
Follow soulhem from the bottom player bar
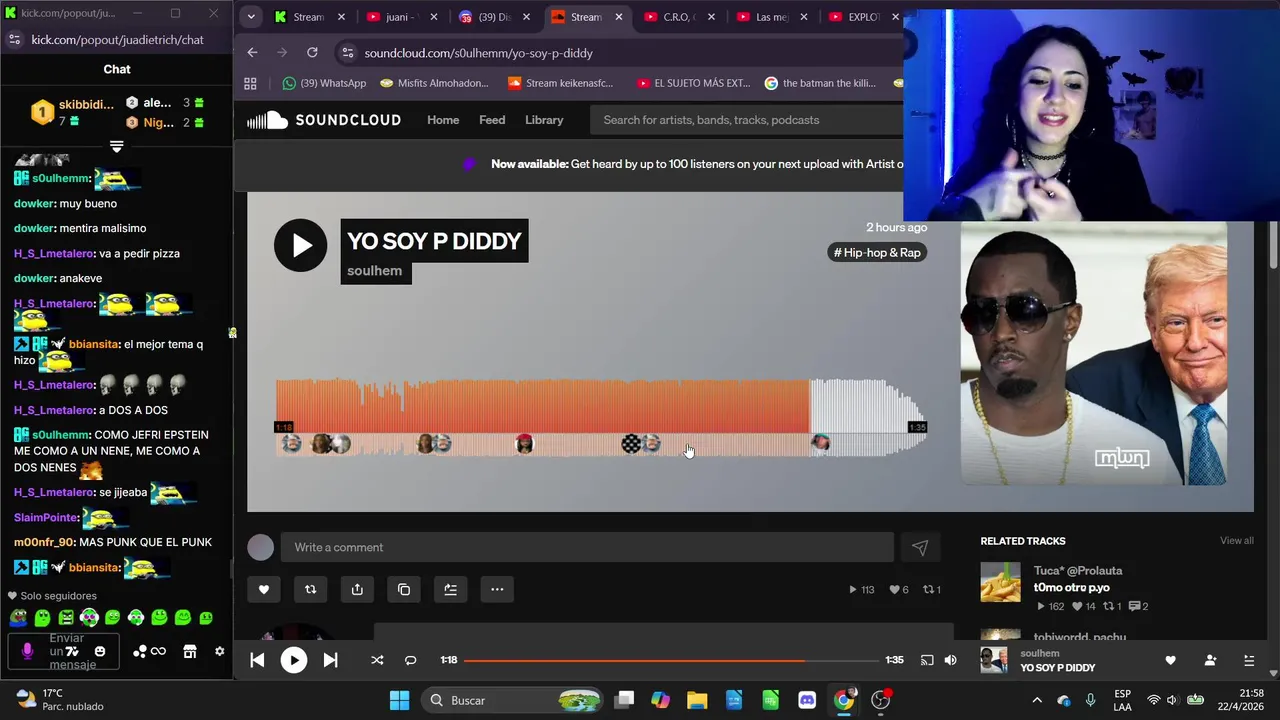[1210, 660]
